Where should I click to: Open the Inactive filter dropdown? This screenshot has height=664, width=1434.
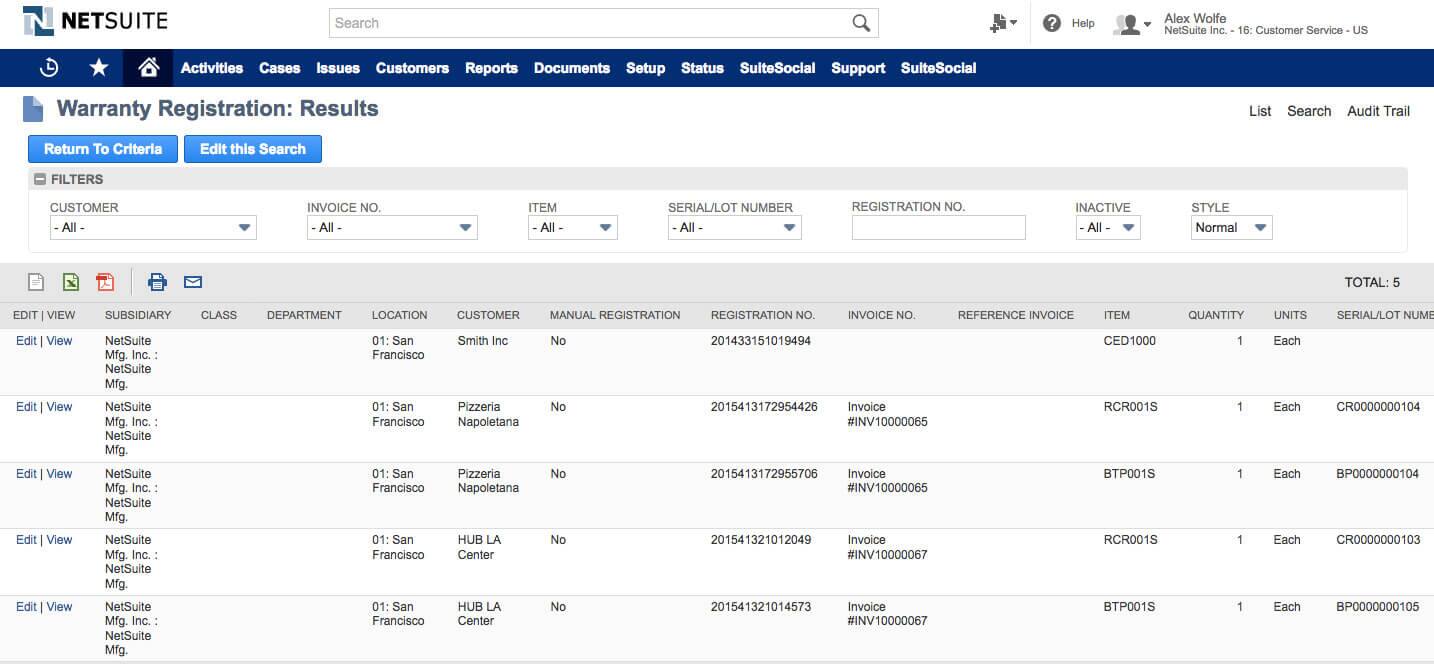[x=1108, y=228]
